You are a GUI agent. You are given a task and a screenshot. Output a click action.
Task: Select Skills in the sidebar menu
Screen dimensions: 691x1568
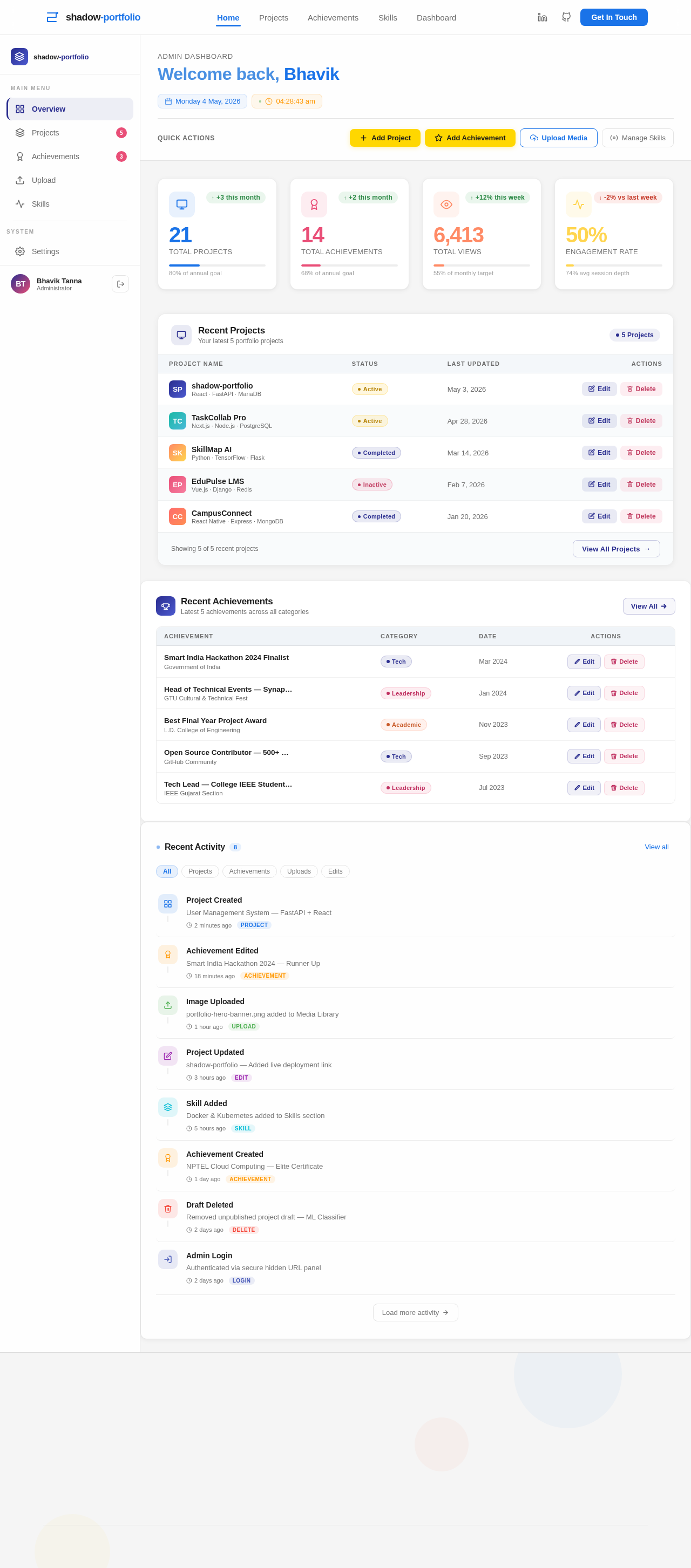point(70,204)
